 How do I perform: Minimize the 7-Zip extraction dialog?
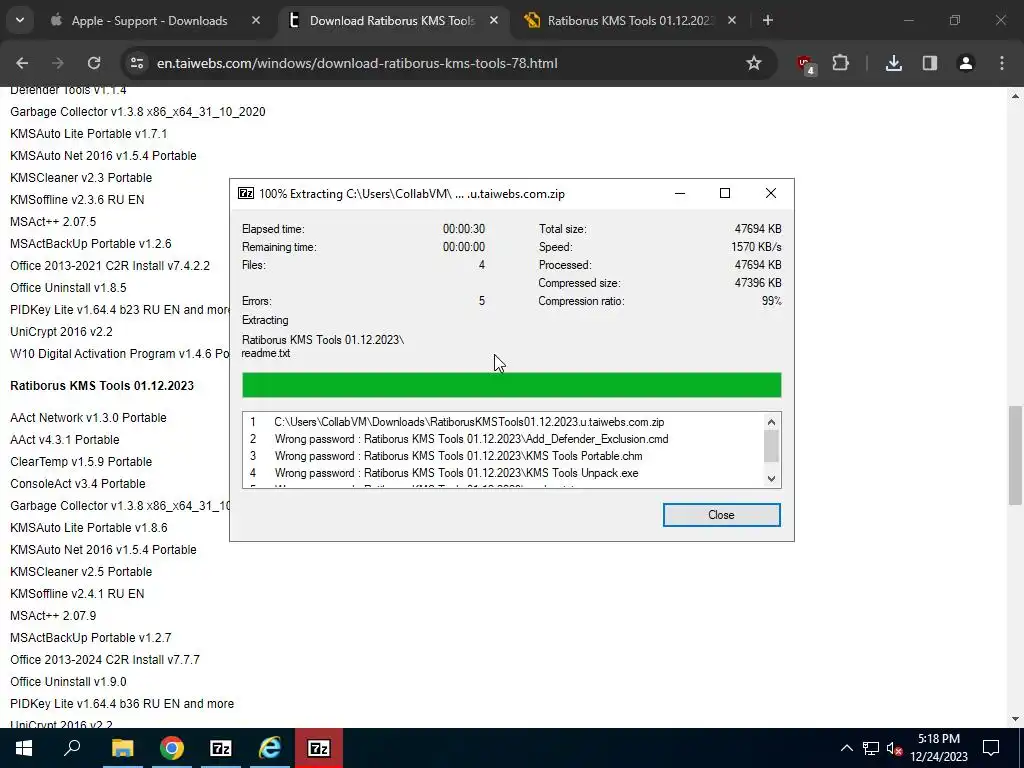click(x=680, y=193)
